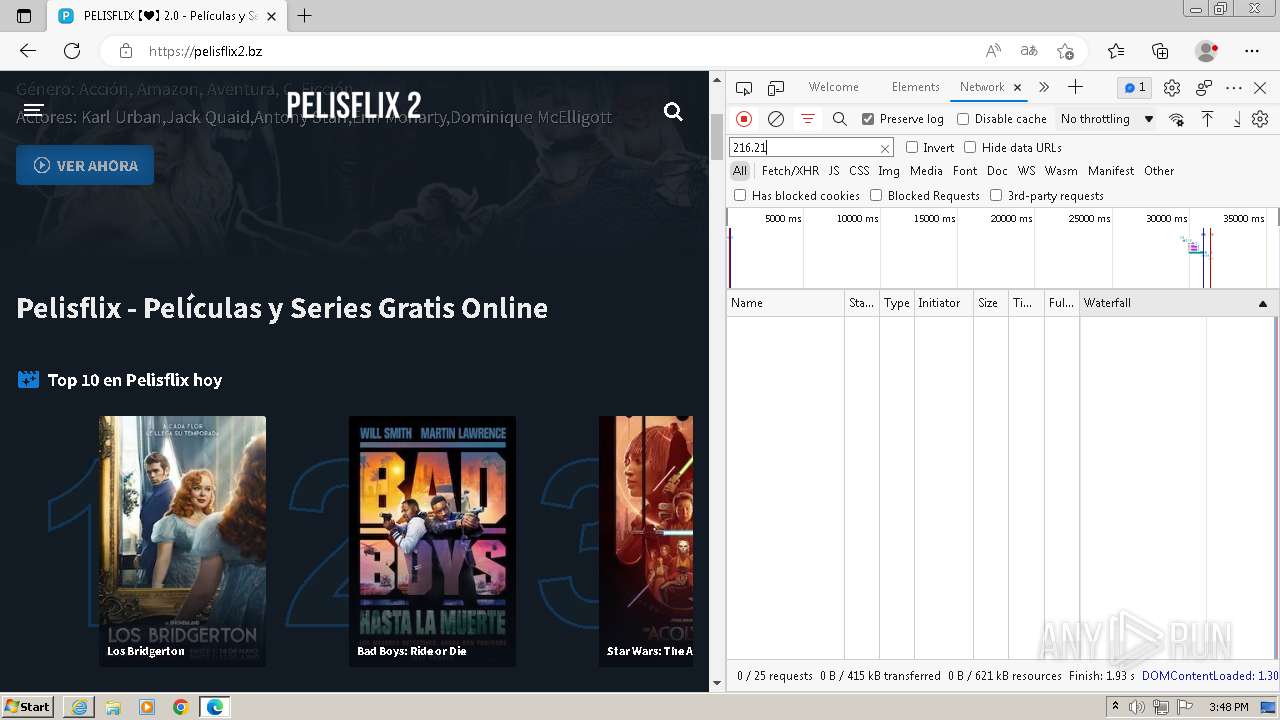Close the Network tab

(x=1017, y=88)
